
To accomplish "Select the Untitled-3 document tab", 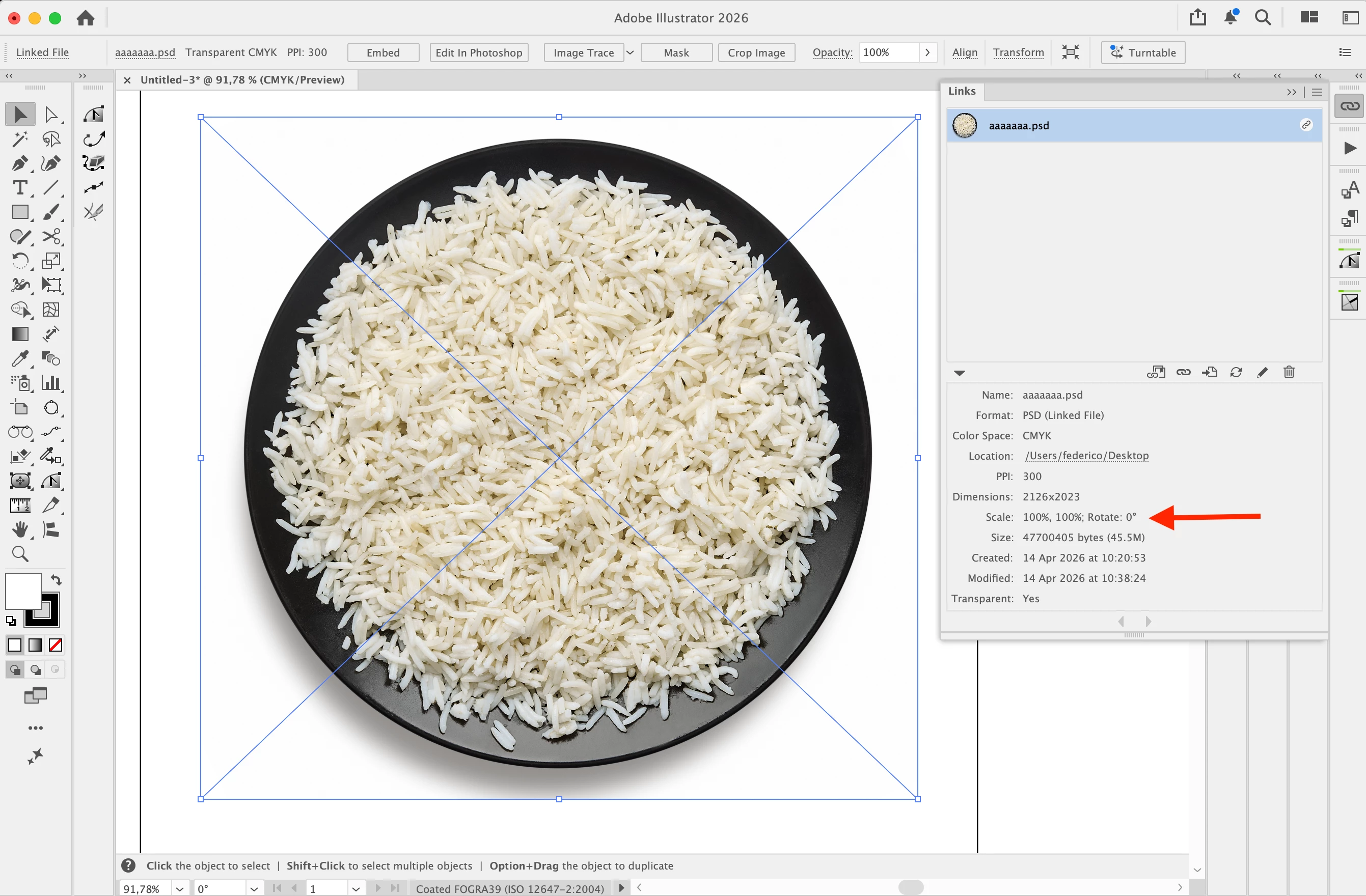I will click(x=241, y=80).
